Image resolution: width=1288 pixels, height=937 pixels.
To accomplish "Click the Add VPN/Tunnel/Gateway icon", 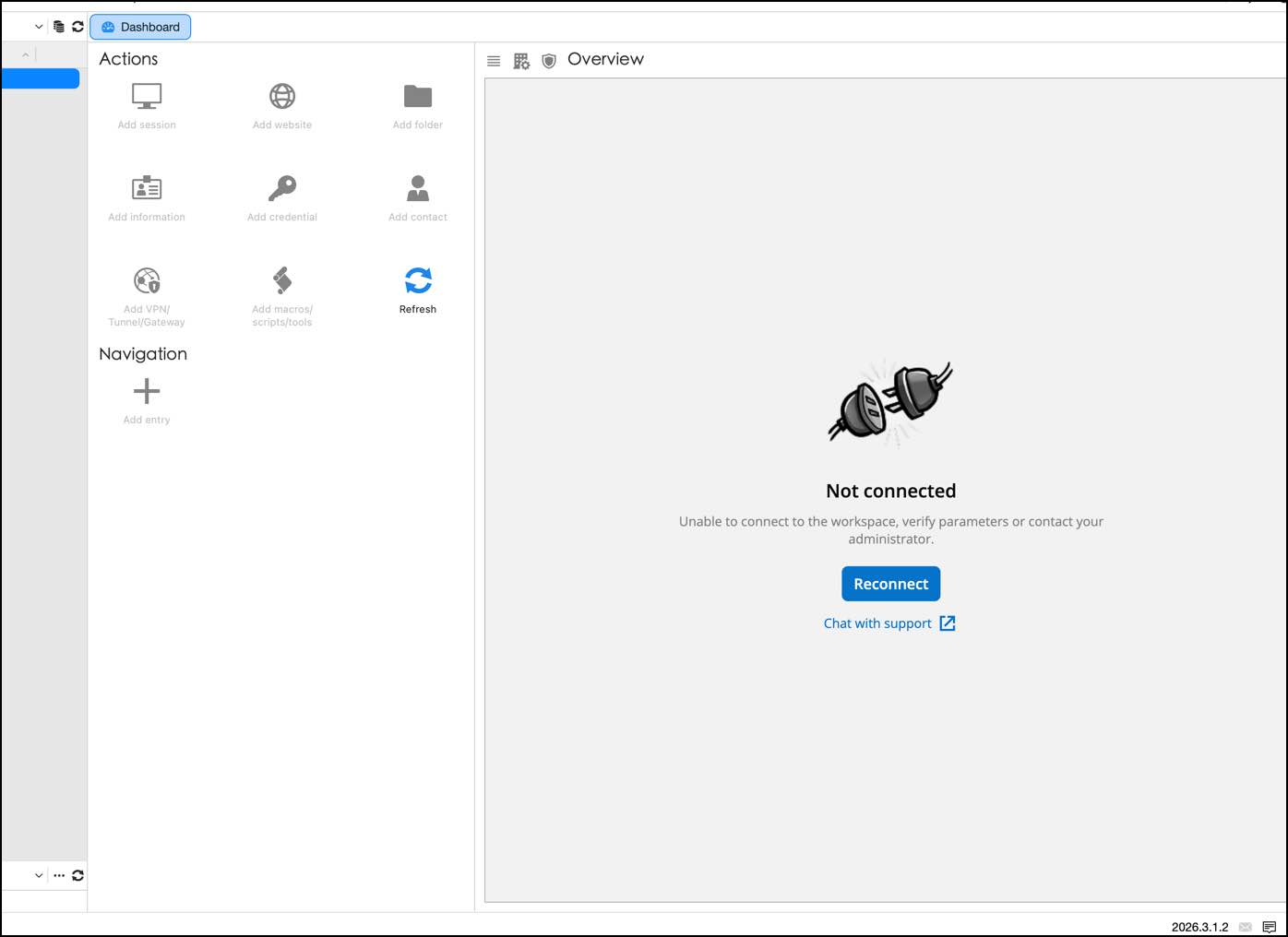I will pyautogui.click(x=147, y=280).
